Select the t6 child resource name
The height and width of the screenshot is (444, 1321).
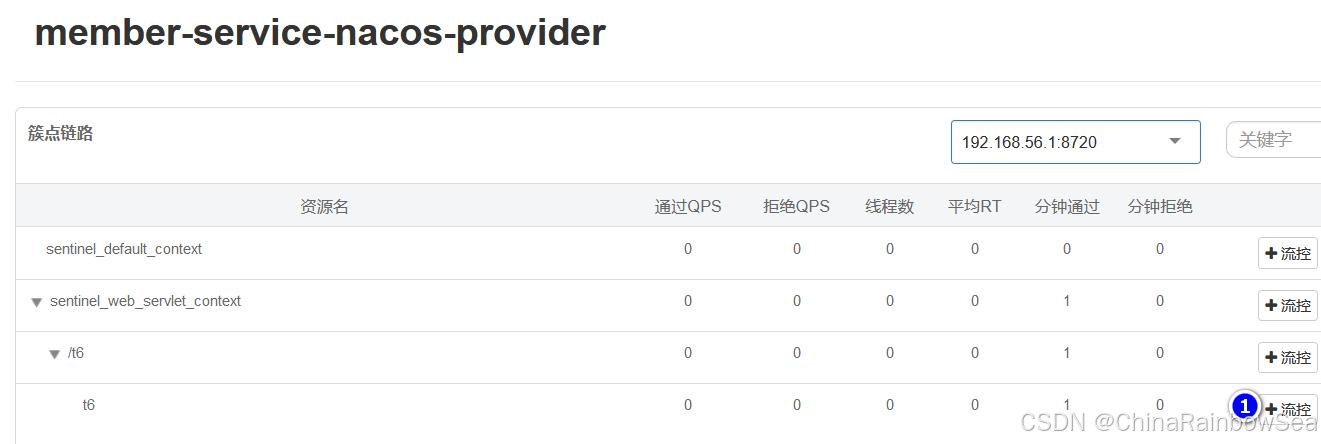(x=89, y=405)
